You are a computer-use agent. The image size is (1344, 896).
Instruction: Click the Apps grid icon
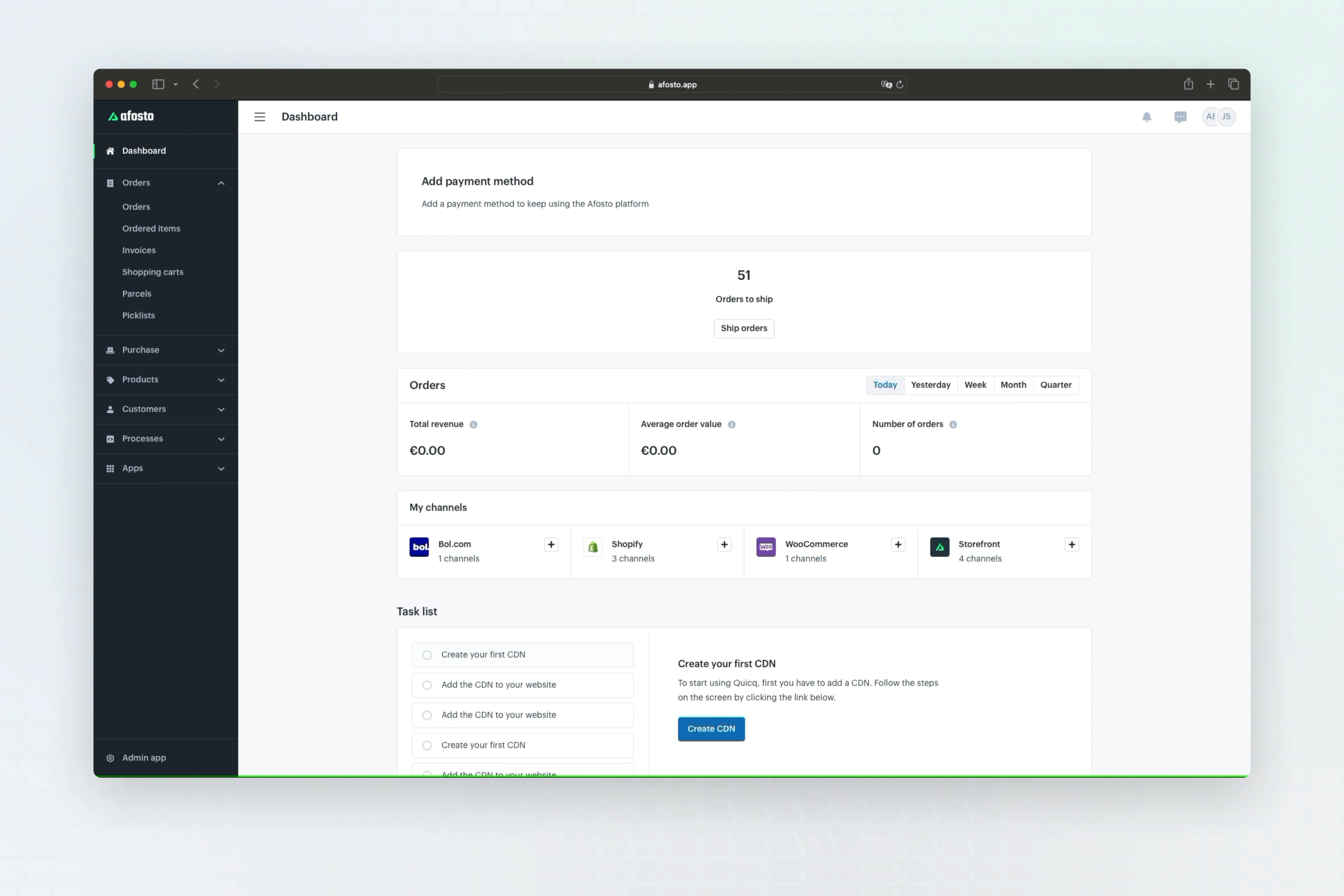pyautogui.click(x=110, y=468)
